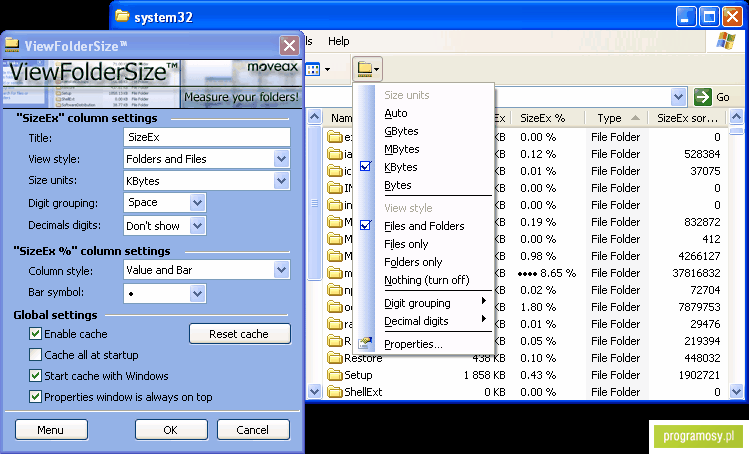
Task: Open the Views button dropdown arrow
Action: coord(327,70)
